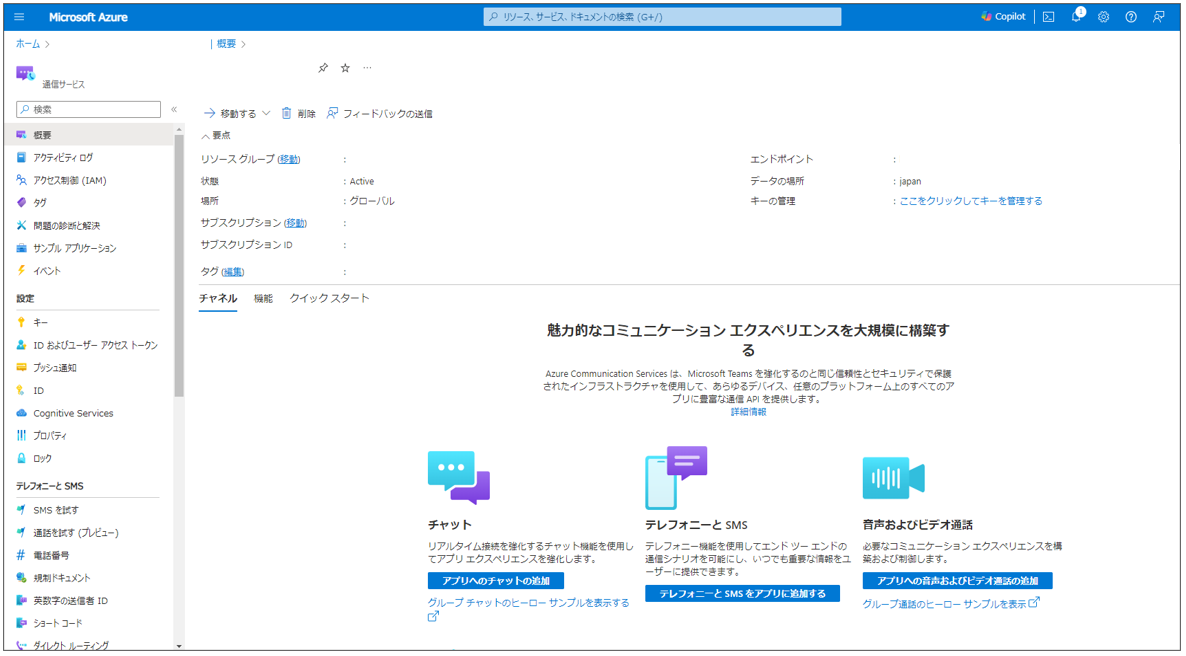Click the 削除 trash icon
The image size is (1186, 656).
[x=287, y=113]
